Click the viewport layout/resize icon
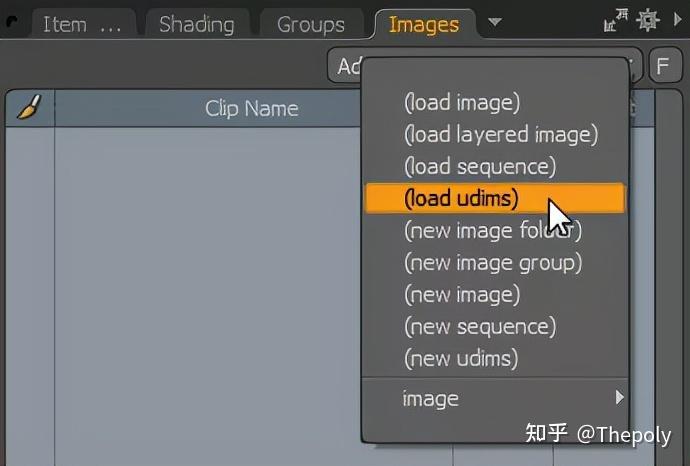The image size is (690, 466). pos(617,21)
